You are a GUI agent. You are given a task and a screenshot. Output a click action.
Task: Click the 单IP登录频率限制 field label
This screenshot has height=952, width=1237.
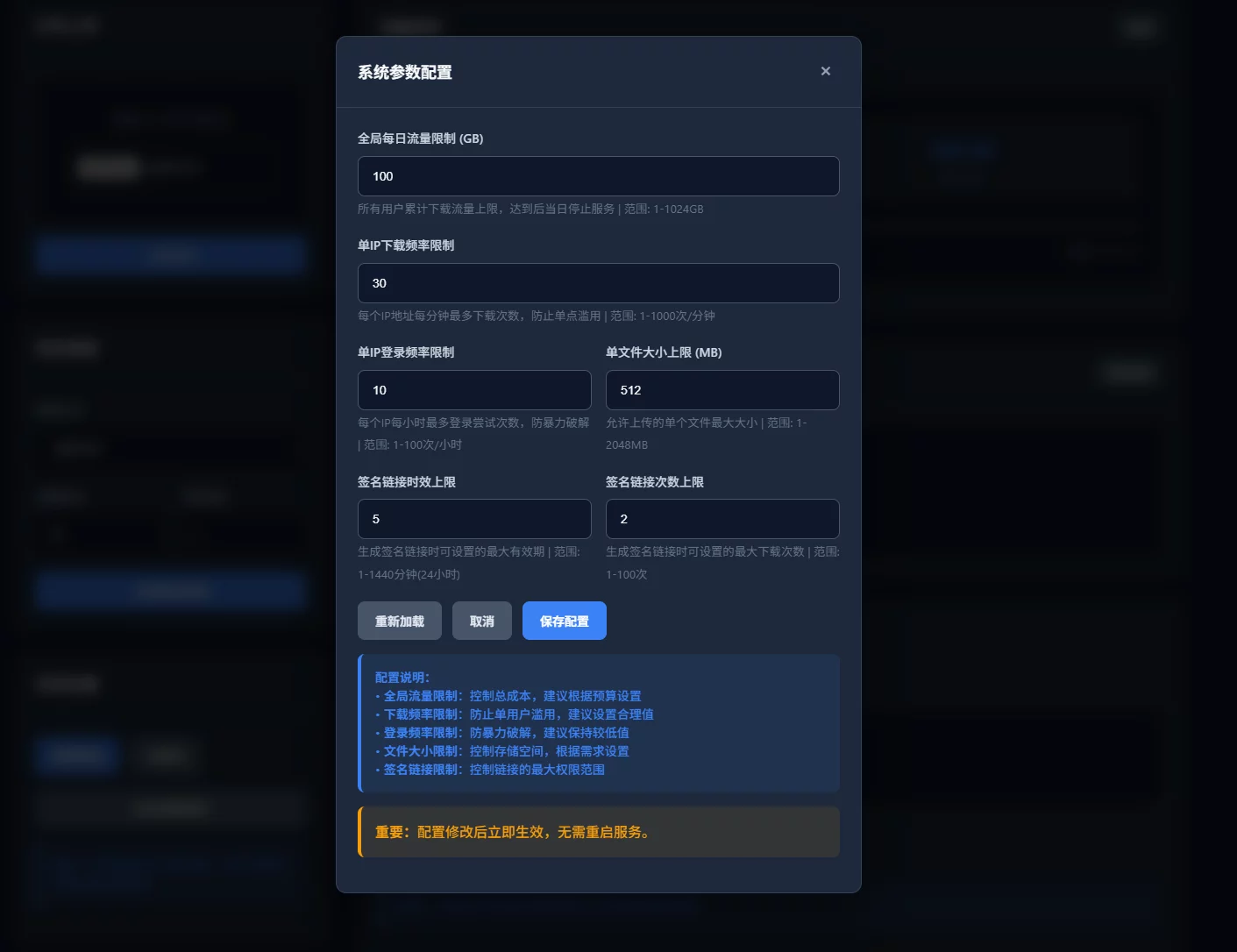coord(406,352)
